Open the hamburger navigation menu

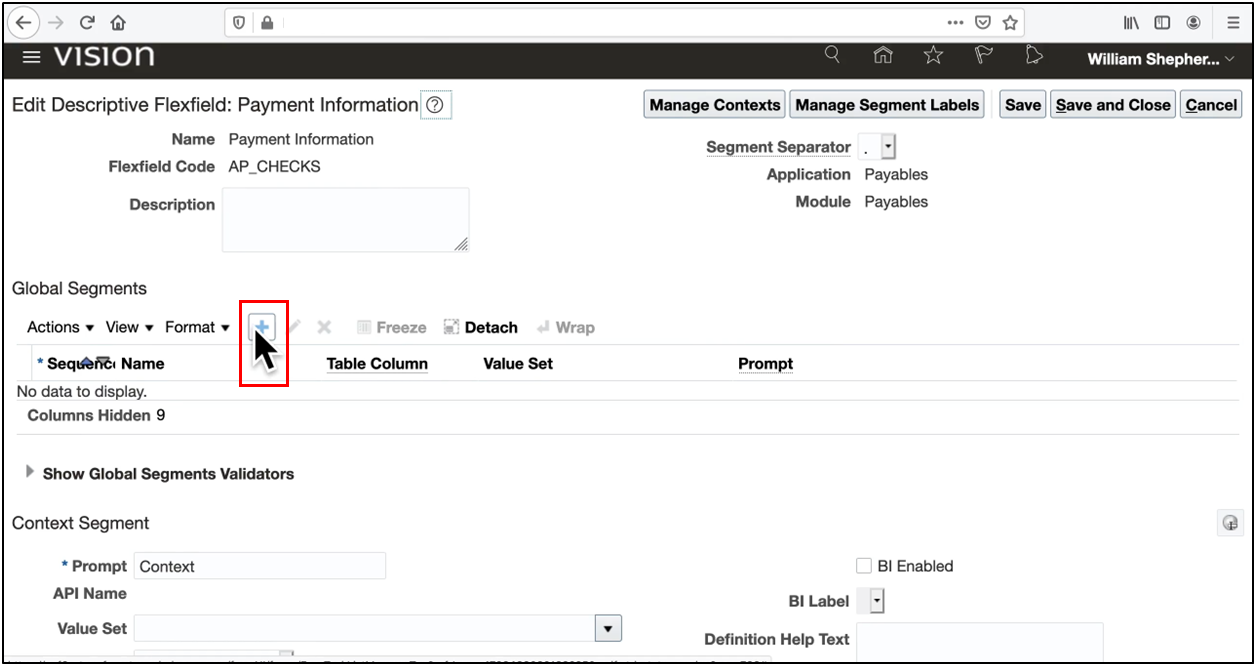31,58
